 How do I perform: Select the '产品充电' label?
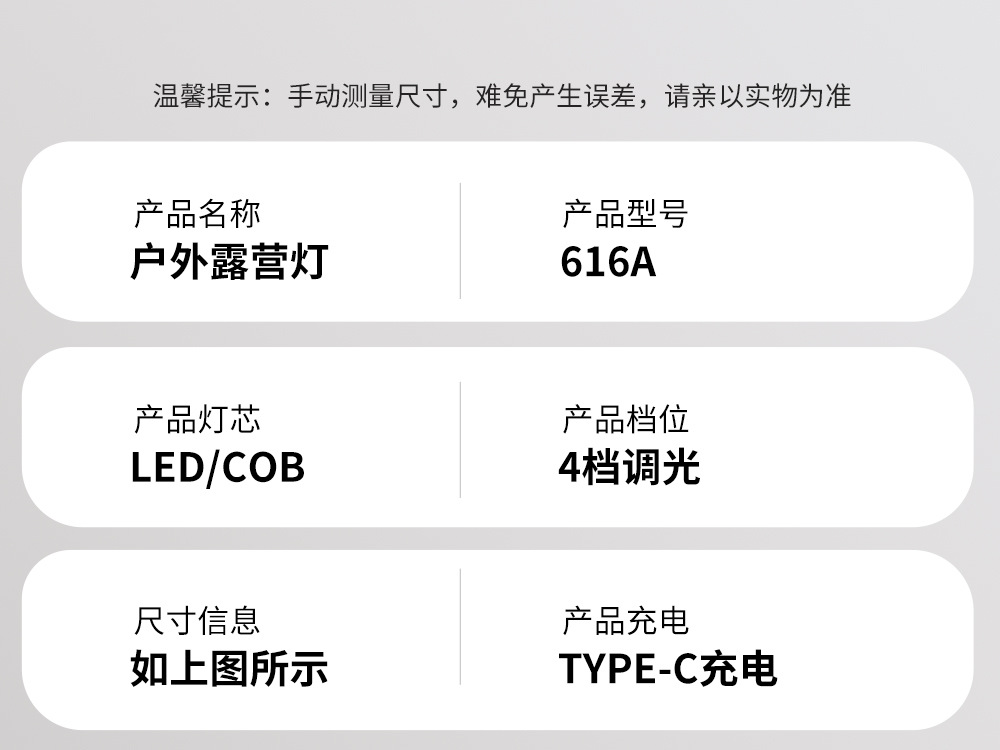tap(625, 621)
